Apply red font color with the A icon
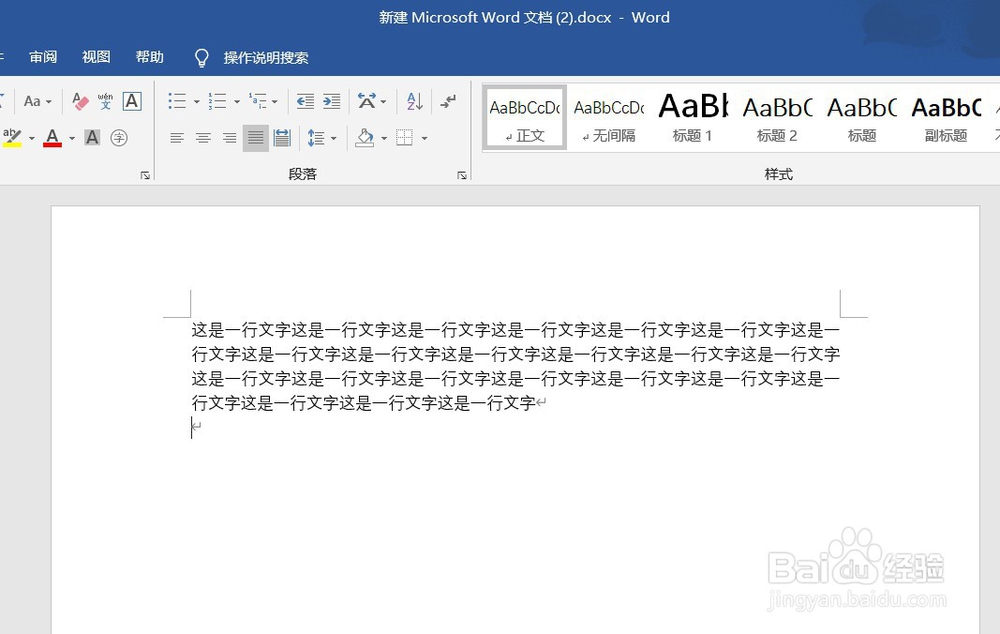This screenshot has height=634, width=1000. tap(52, 137)
